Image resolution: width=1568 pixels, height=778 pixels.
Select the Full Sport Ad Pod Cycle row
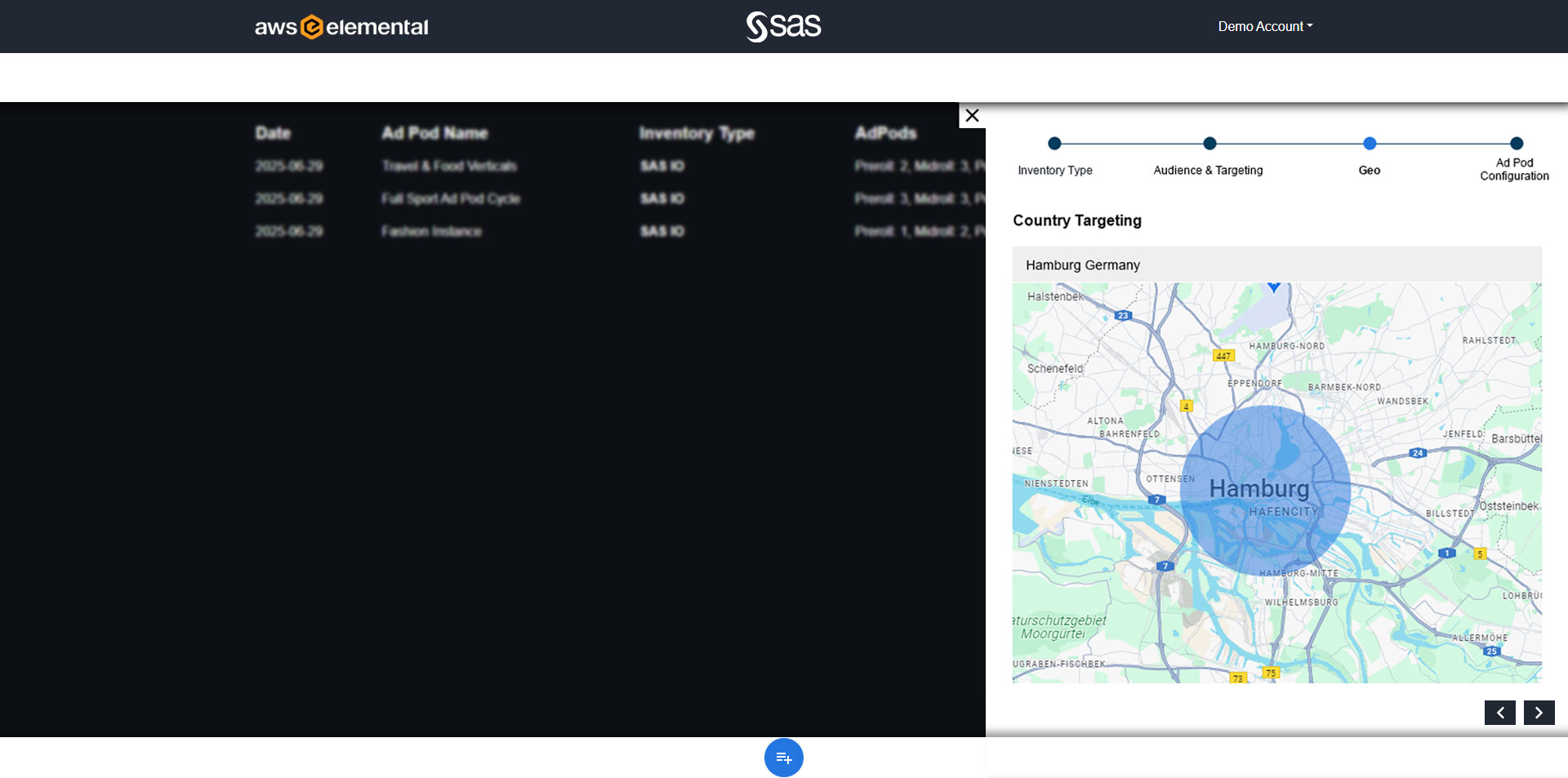451,199
